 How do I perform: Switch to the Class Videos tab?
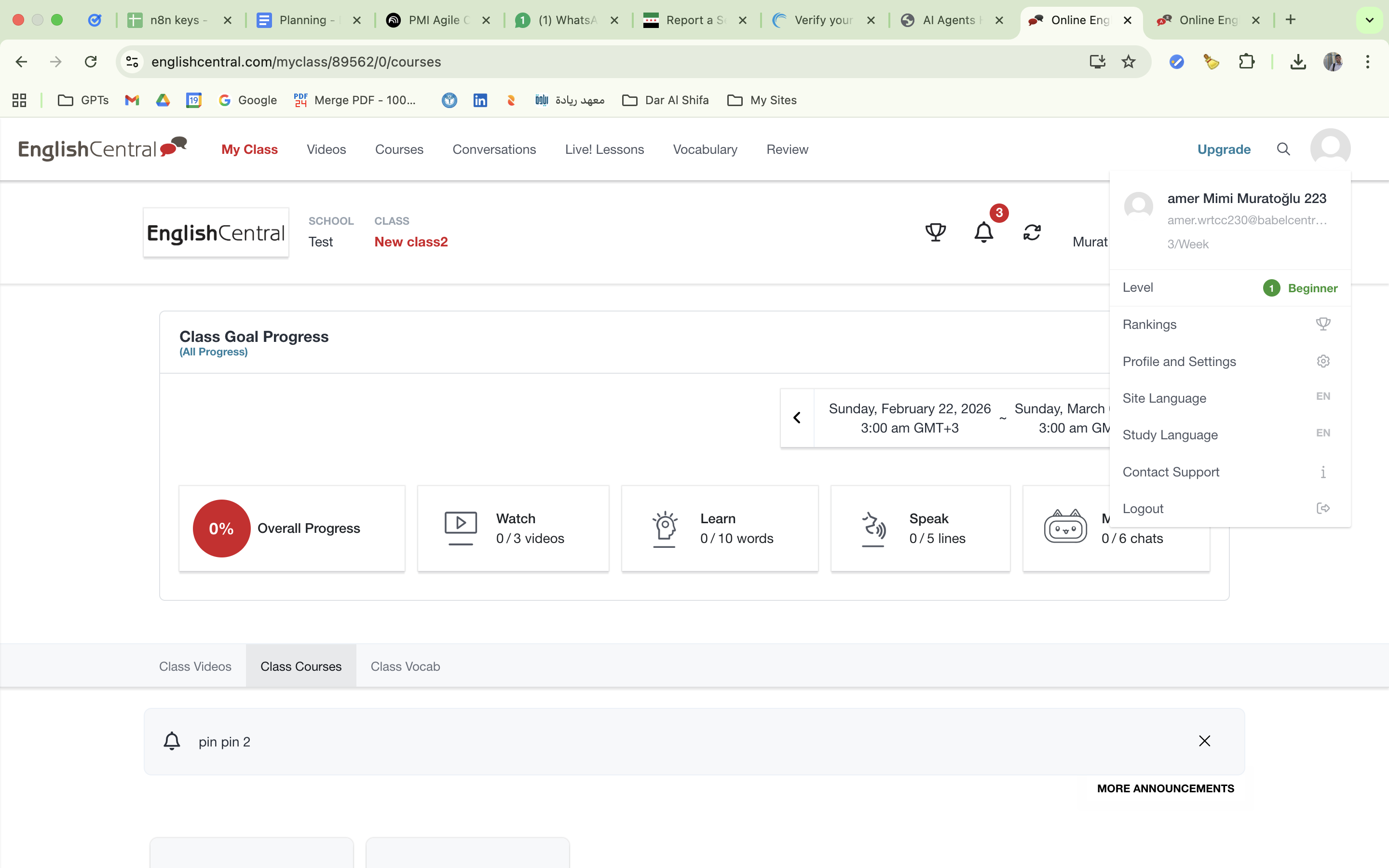pyautogui.click(x=195, y=666)
